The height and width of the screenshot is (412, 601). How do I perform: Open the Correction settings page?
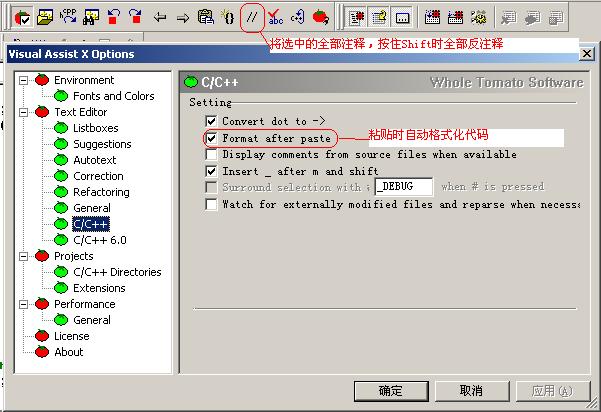[98, 176]
